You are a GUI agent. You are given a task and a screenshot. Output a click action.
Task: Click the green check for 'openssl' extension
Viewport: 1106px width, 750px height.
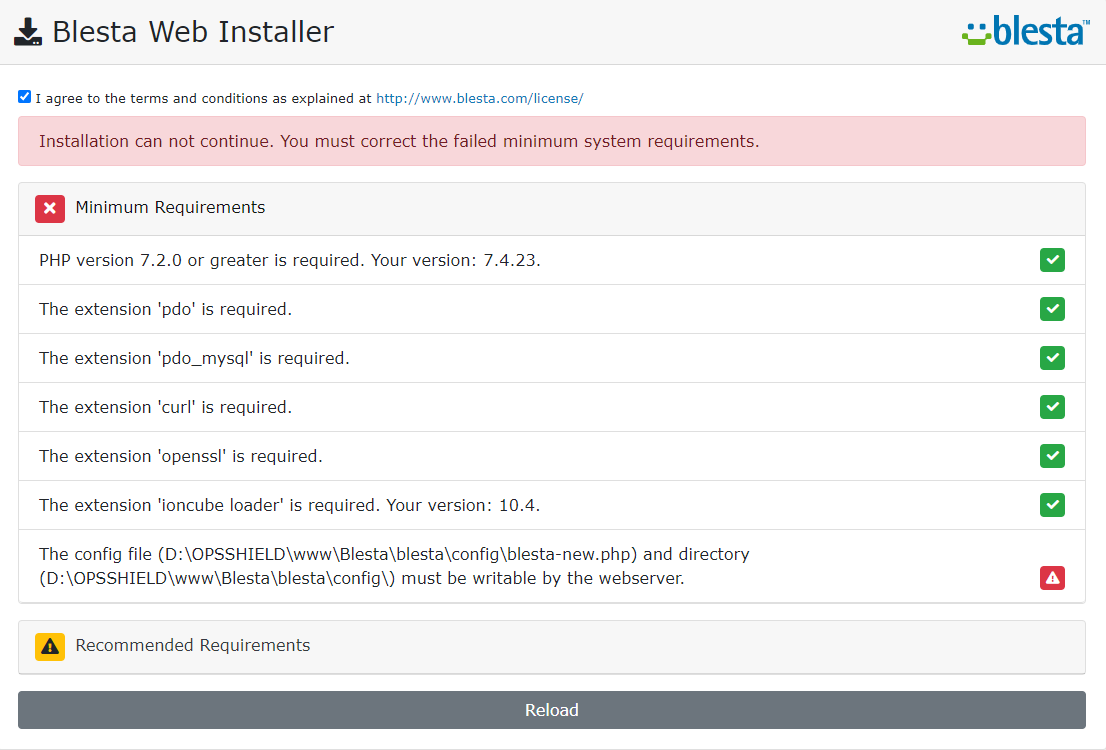point(1052,456)
